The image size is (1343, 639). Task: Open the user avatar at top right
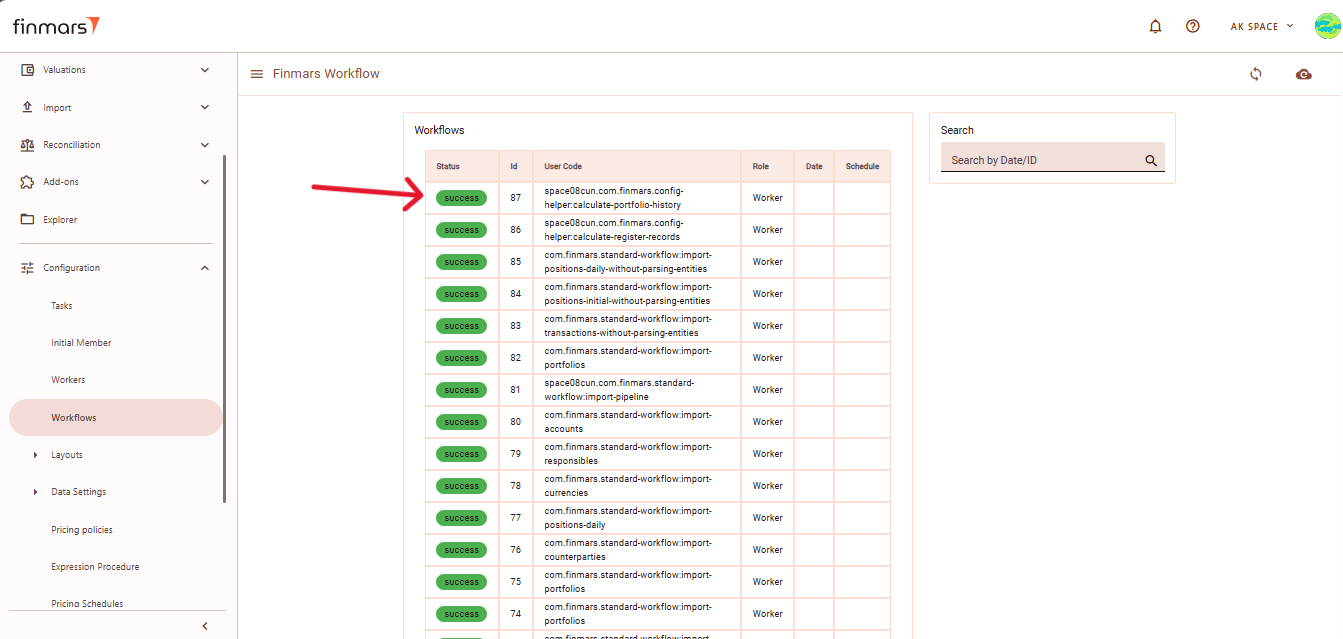(1327, 26)
